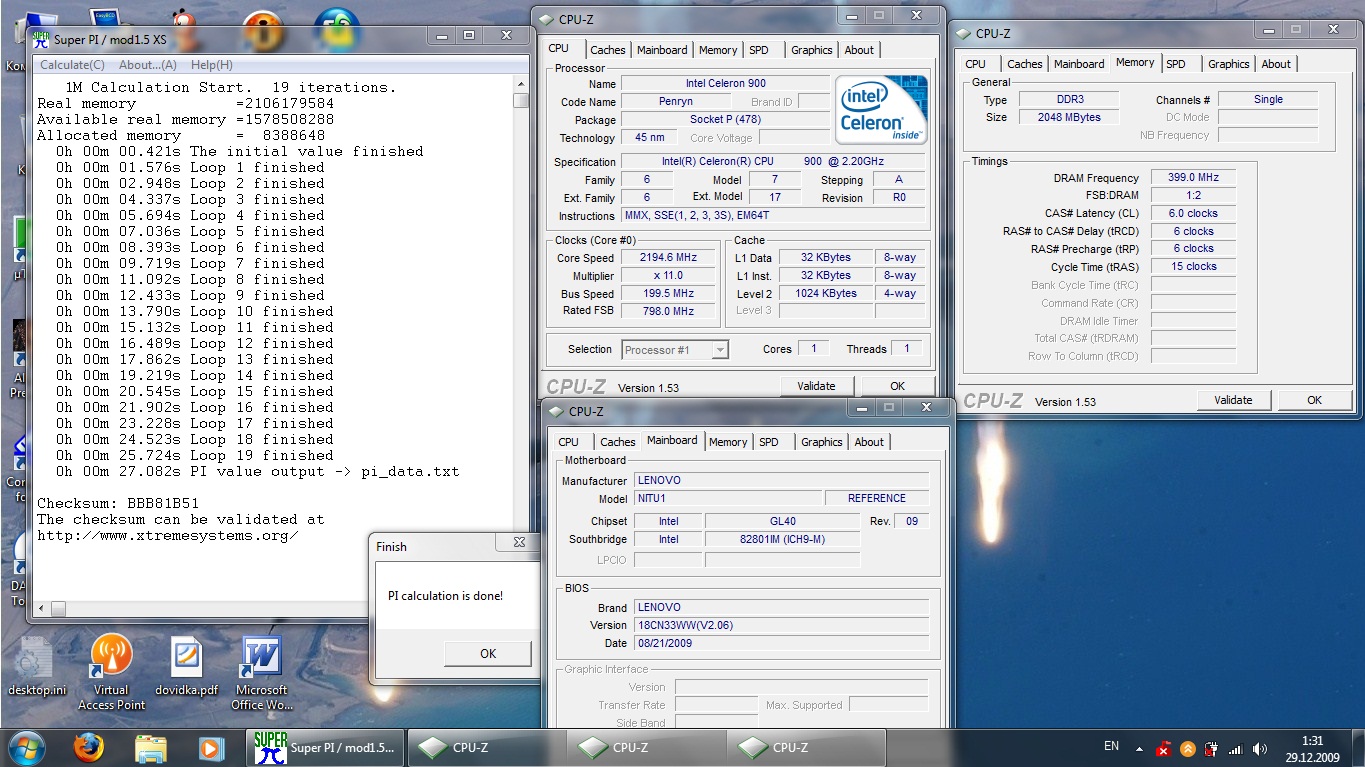Open the Calculate(C) menu in Super PI
The width and height of the screenshot is (1365, 767).
point(71,65)
